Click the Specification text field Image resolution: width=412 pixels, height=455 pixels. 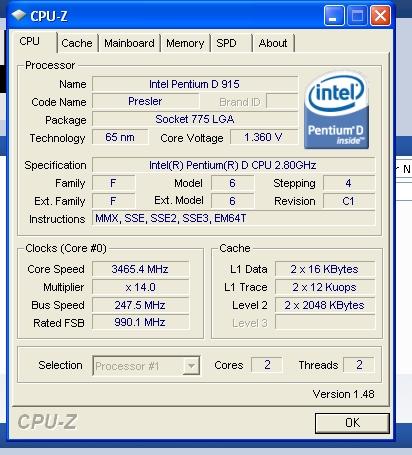pyautogui.click(x=233, y=165)
